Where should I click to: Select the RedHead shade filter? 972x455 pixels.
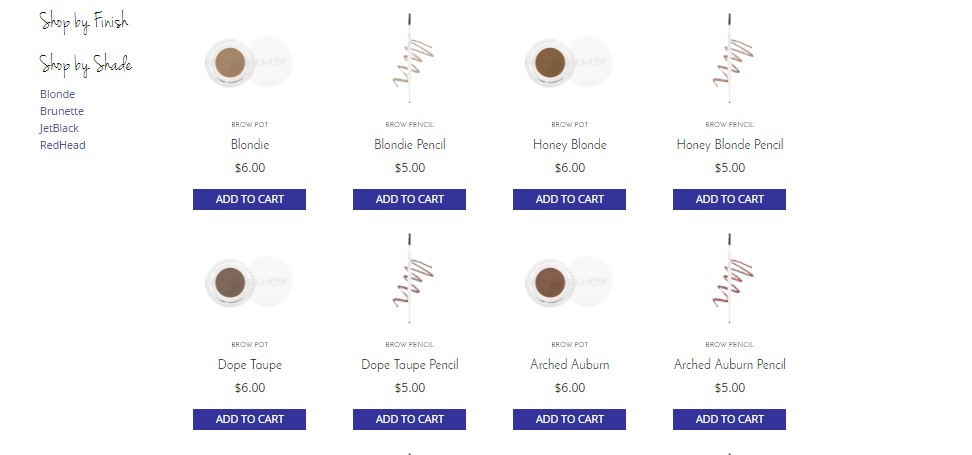(x=63, y=145)
